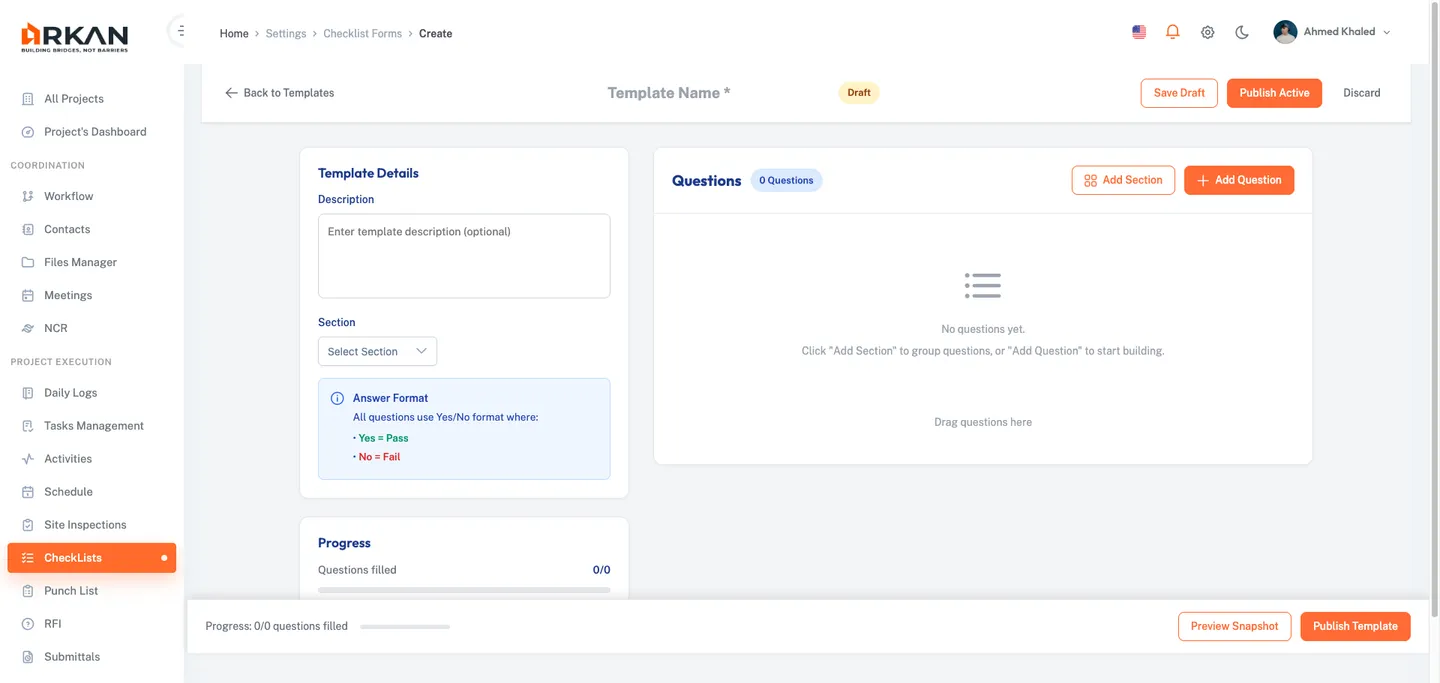1440x683 pixels.
Task: Click the settings gear icon
Action: pyautogui.click(x=1207, y=31)
